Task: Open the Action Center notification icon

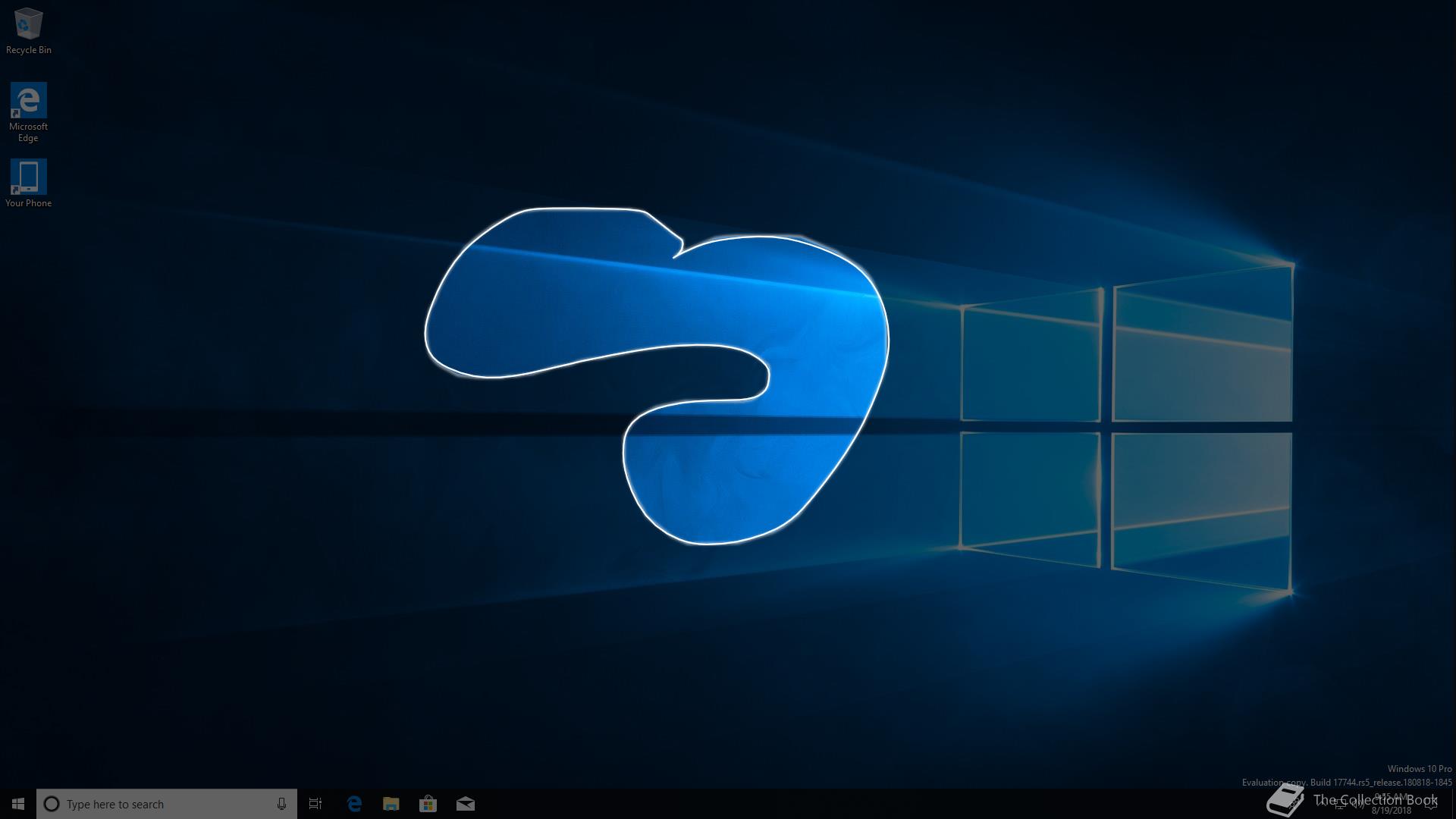Action: pos(1431,804)
